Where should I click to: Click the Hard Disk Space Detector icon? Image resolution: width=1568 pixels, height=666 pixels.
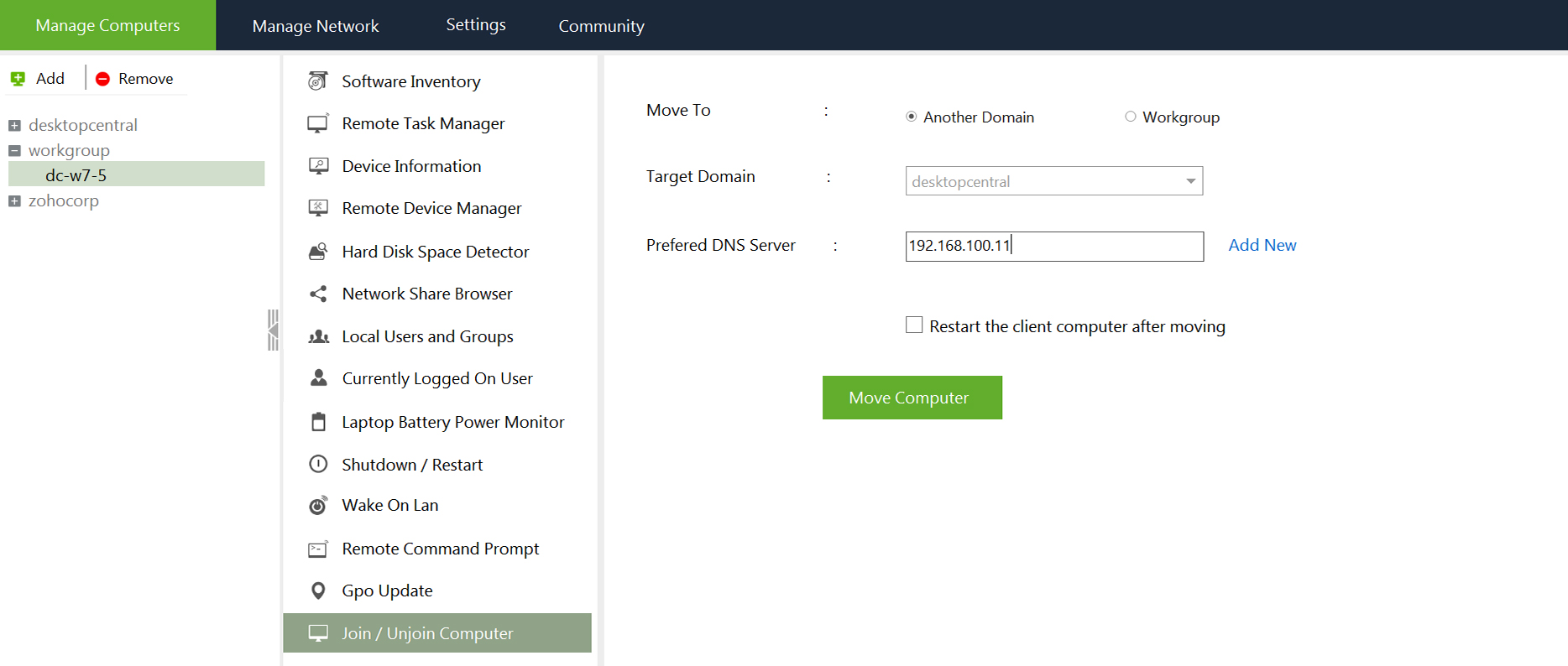tap(318, 251)
